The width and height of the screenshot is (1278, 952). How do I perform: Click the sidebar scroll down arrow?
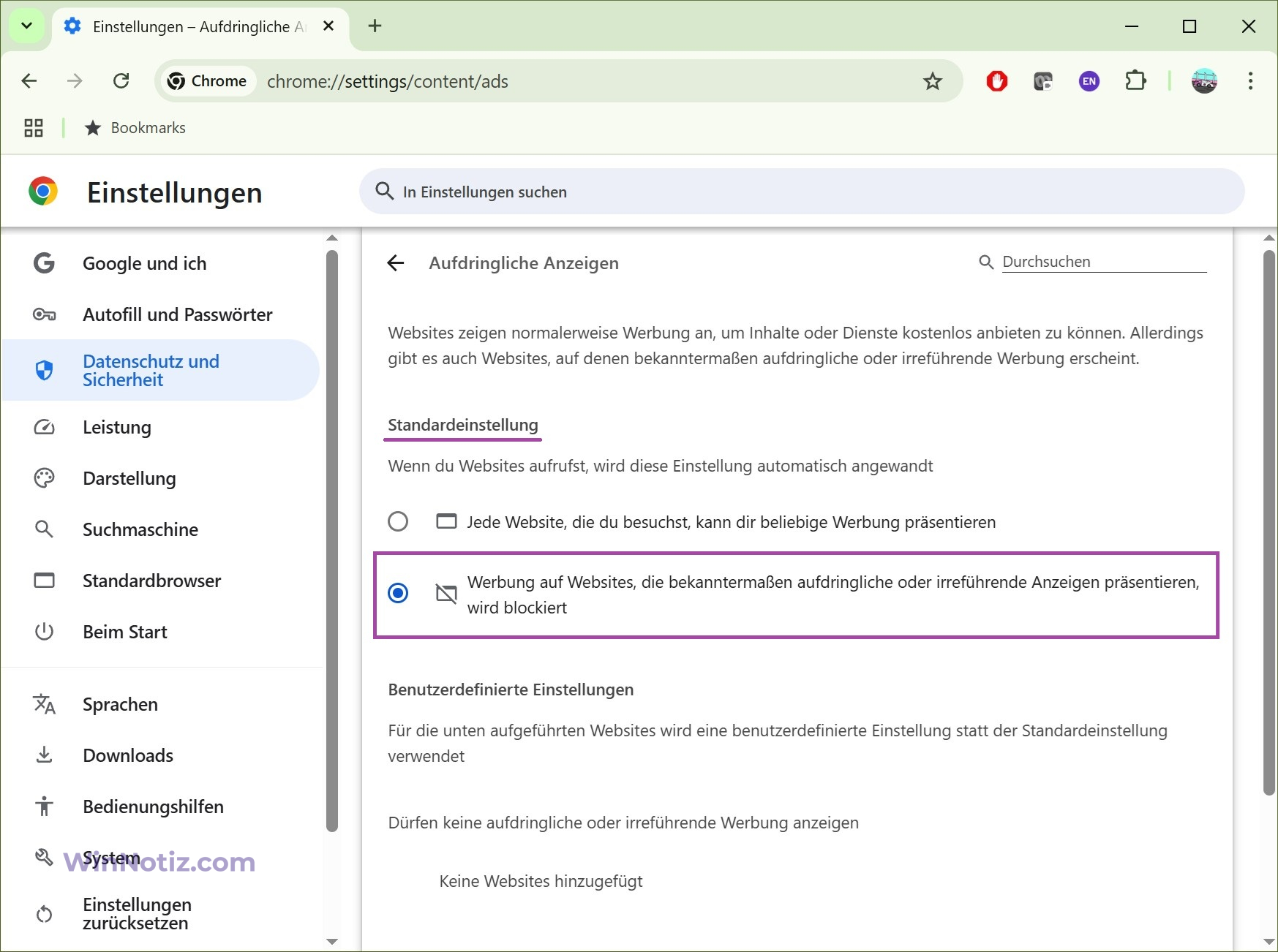click(x=332, y=942)
